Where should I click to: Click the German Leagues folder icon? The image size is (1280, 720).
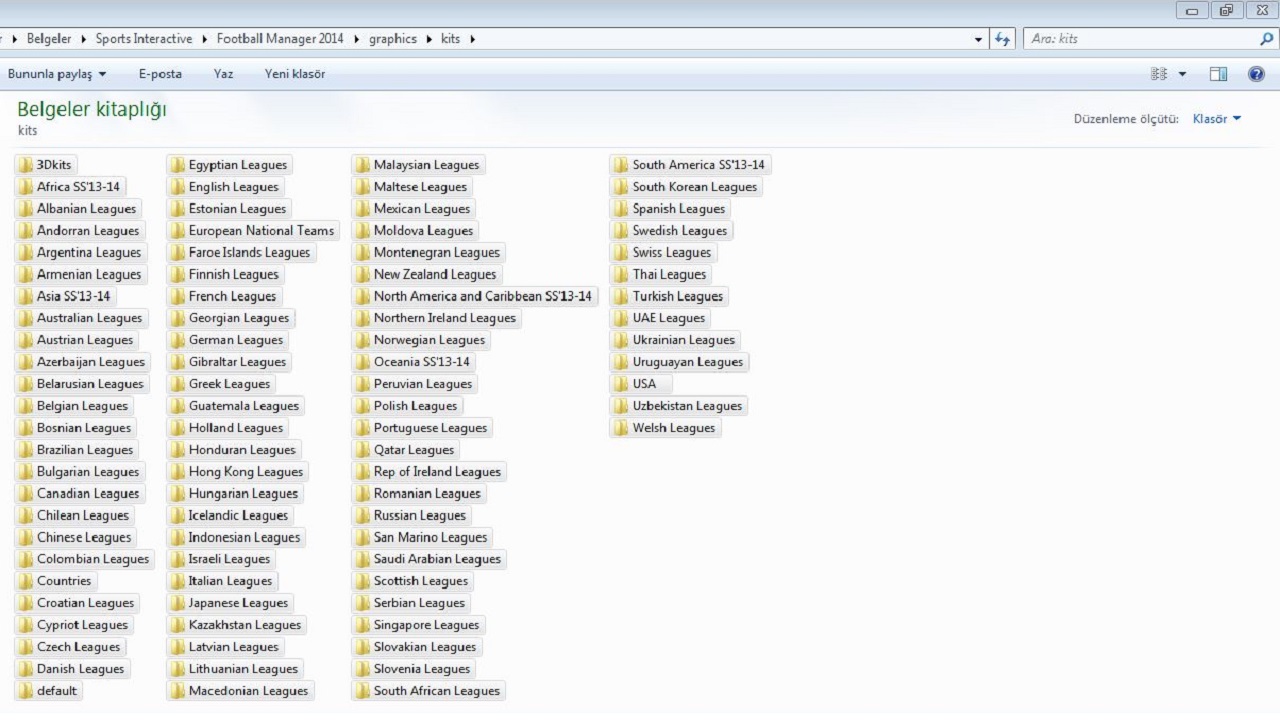[x=177, y=340]
